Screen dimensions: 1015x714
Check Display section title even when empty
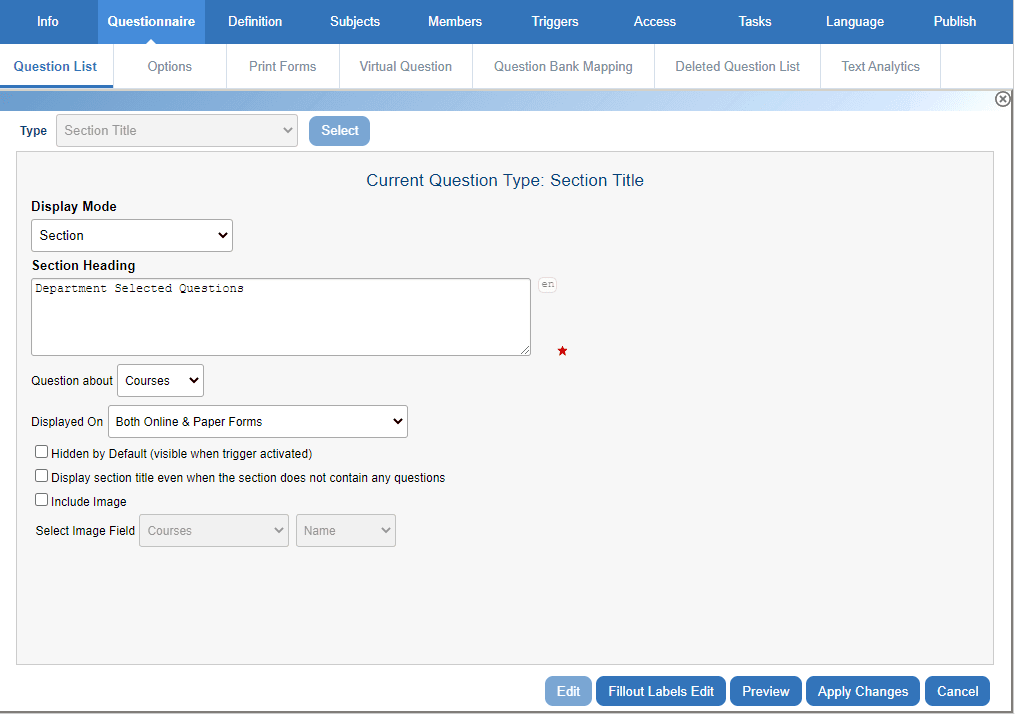[x=41, y=476]
